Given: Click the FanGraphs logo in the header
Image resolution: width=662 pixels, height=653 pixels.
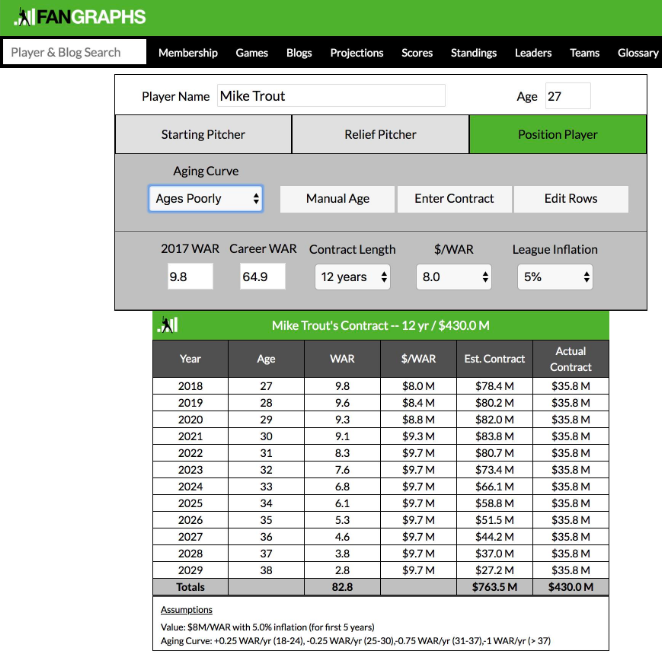Looking at the screenshot, I should [x=80, y=17].
